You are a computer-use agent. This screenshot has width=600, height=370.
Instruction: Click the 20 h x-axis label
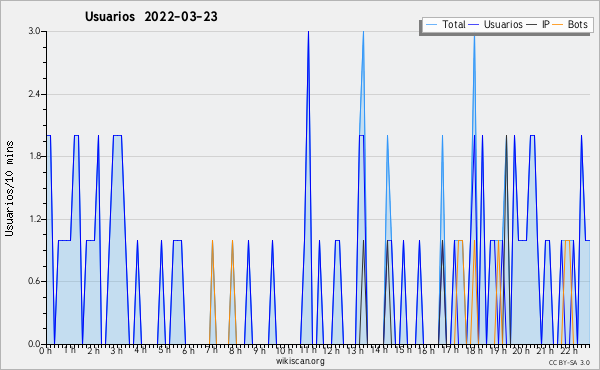(522, 351)
